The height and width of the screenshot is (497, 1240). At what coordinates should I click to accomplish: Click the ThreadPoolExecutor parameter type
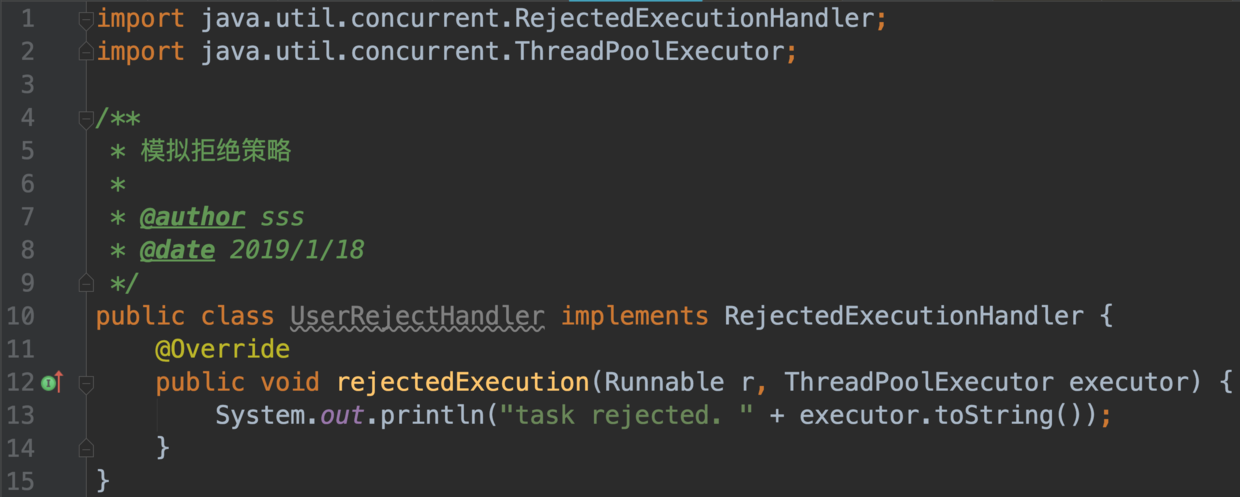click(919, 382)
